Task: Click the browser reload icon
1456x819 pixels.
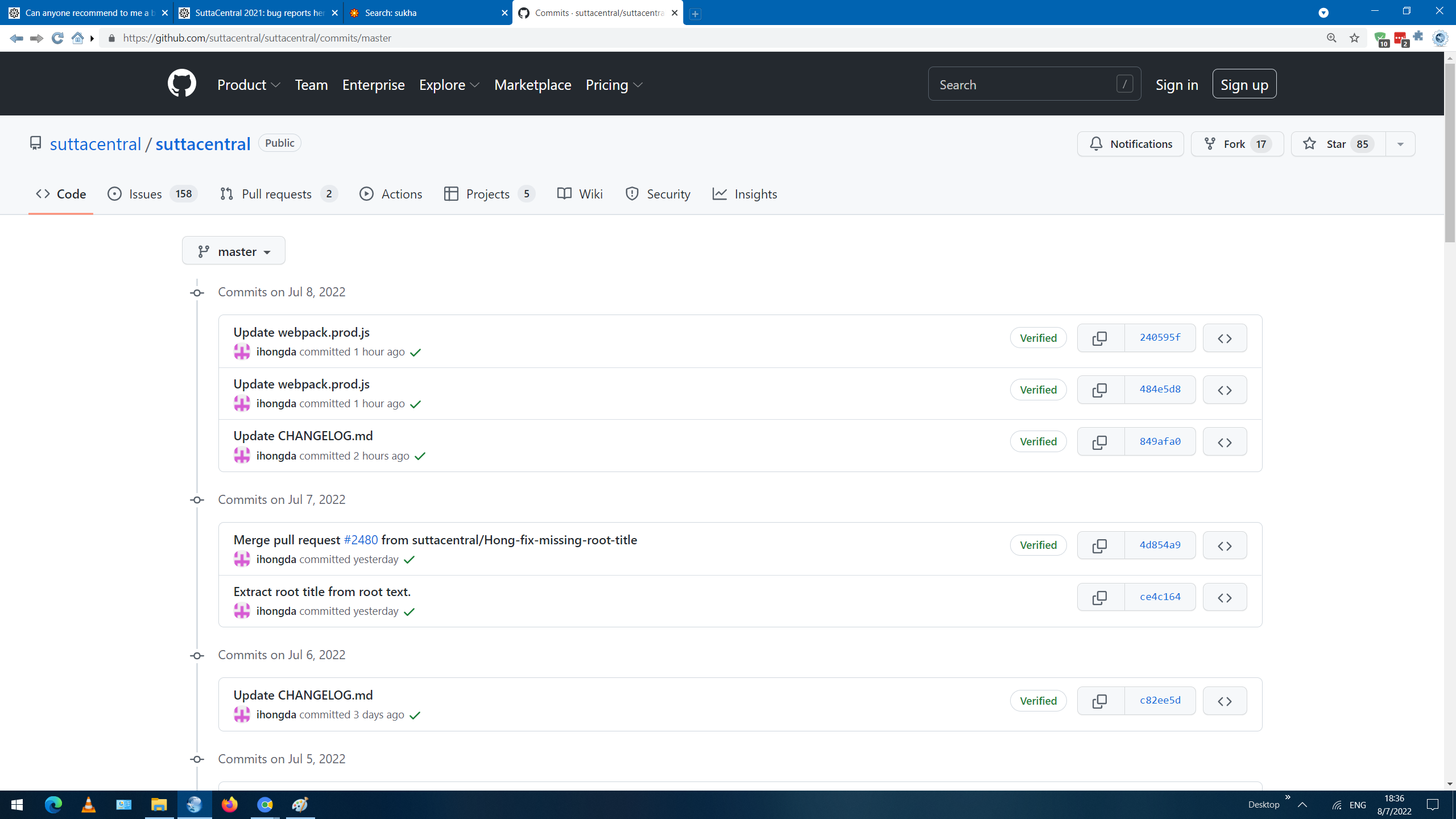Action: tap(57, 38)
